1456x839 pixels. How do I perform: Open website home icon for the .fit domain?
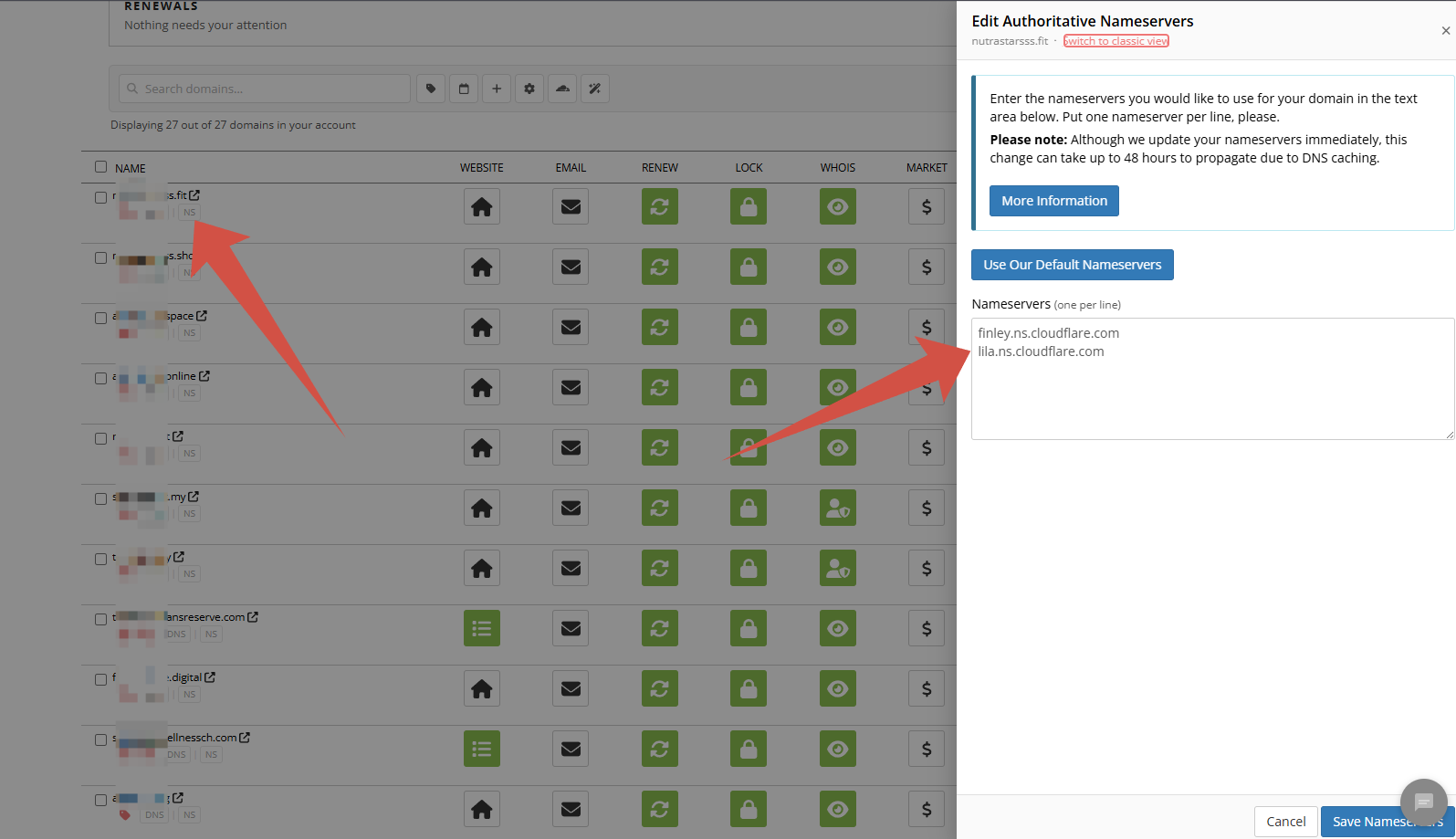[482, 206]
